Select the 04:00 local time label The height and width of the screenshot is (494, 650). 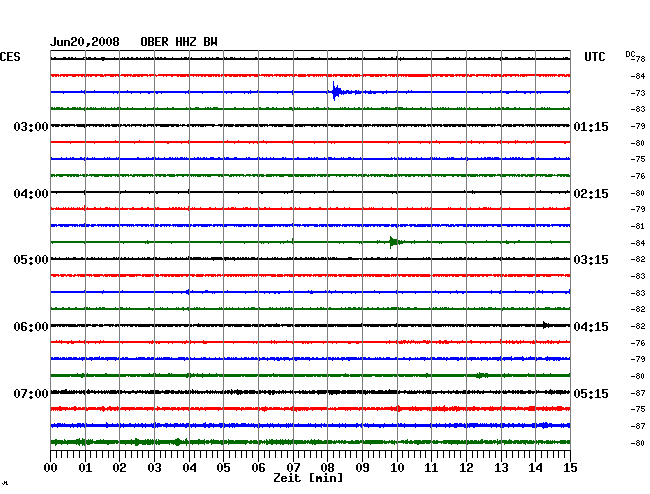point(31,194)
